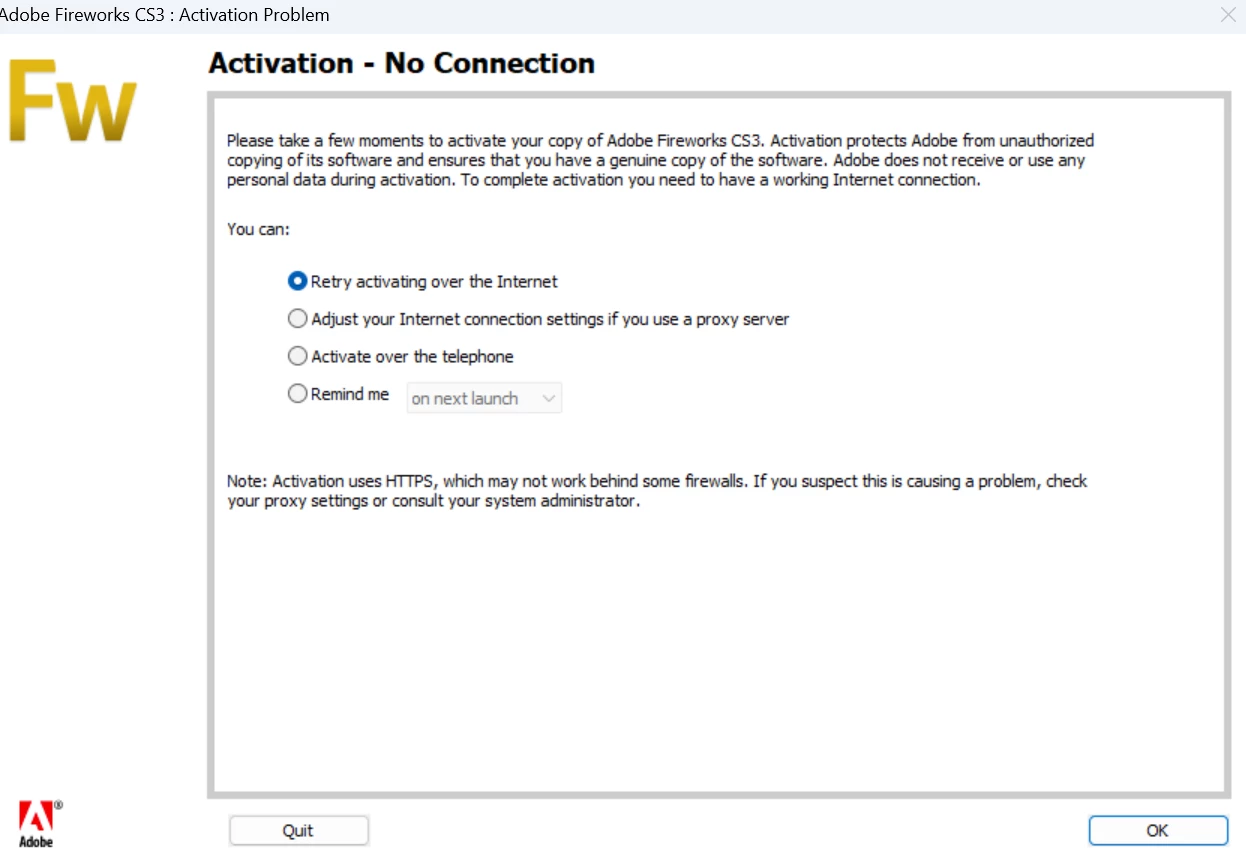
Task: Click the Quit button
Action: click(x=298, y=831)
